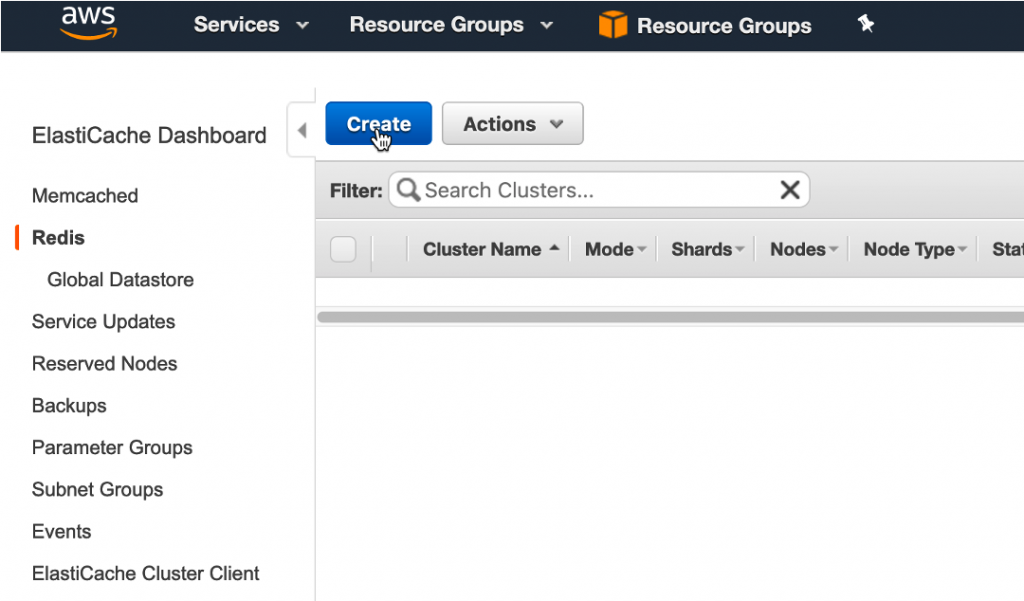Clear the cluster search with X icon
1024x601 pixels.
click(789, 190)
